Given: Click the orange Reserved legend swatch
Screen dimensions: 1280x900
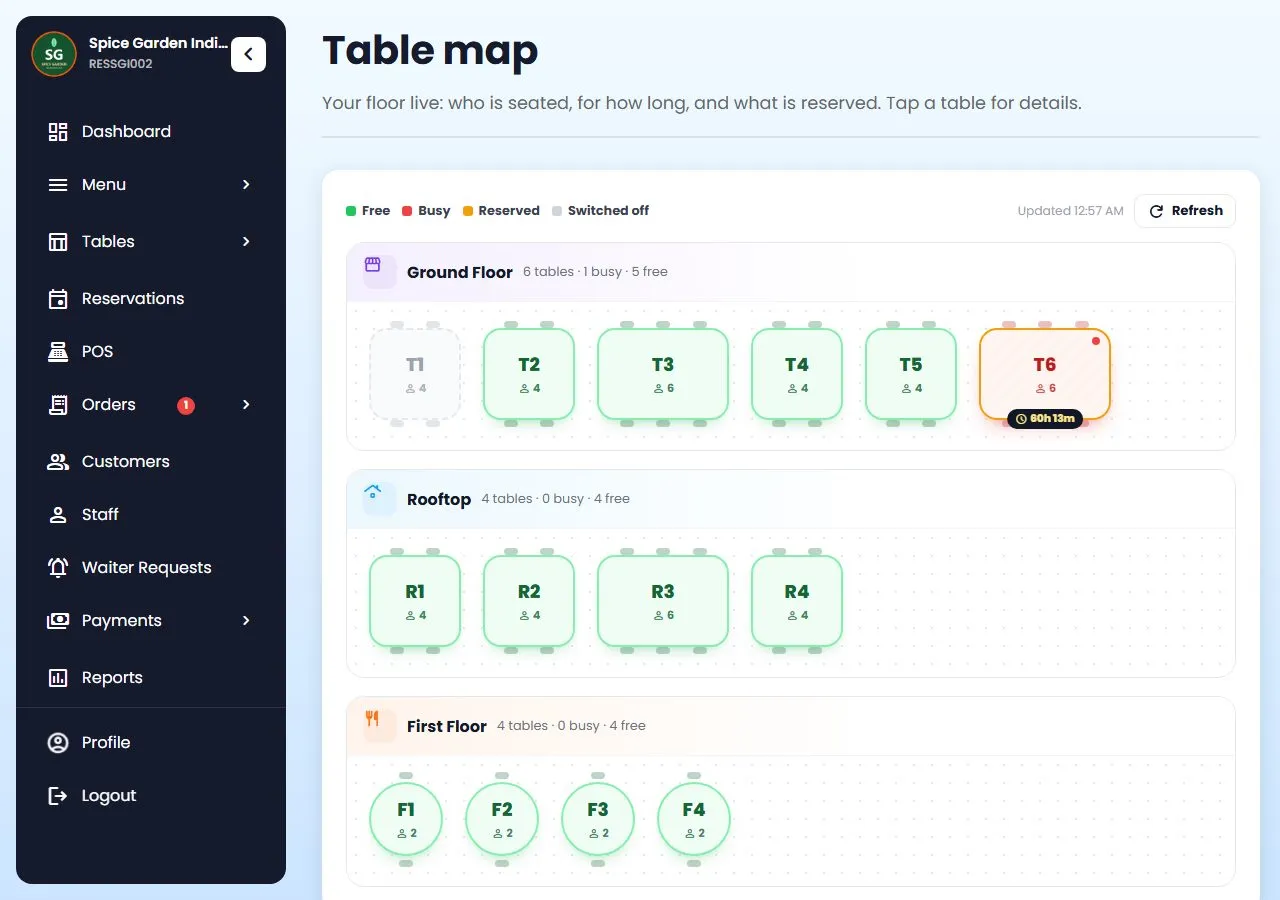Looking at the screenshot, I should tap(468, 211).
